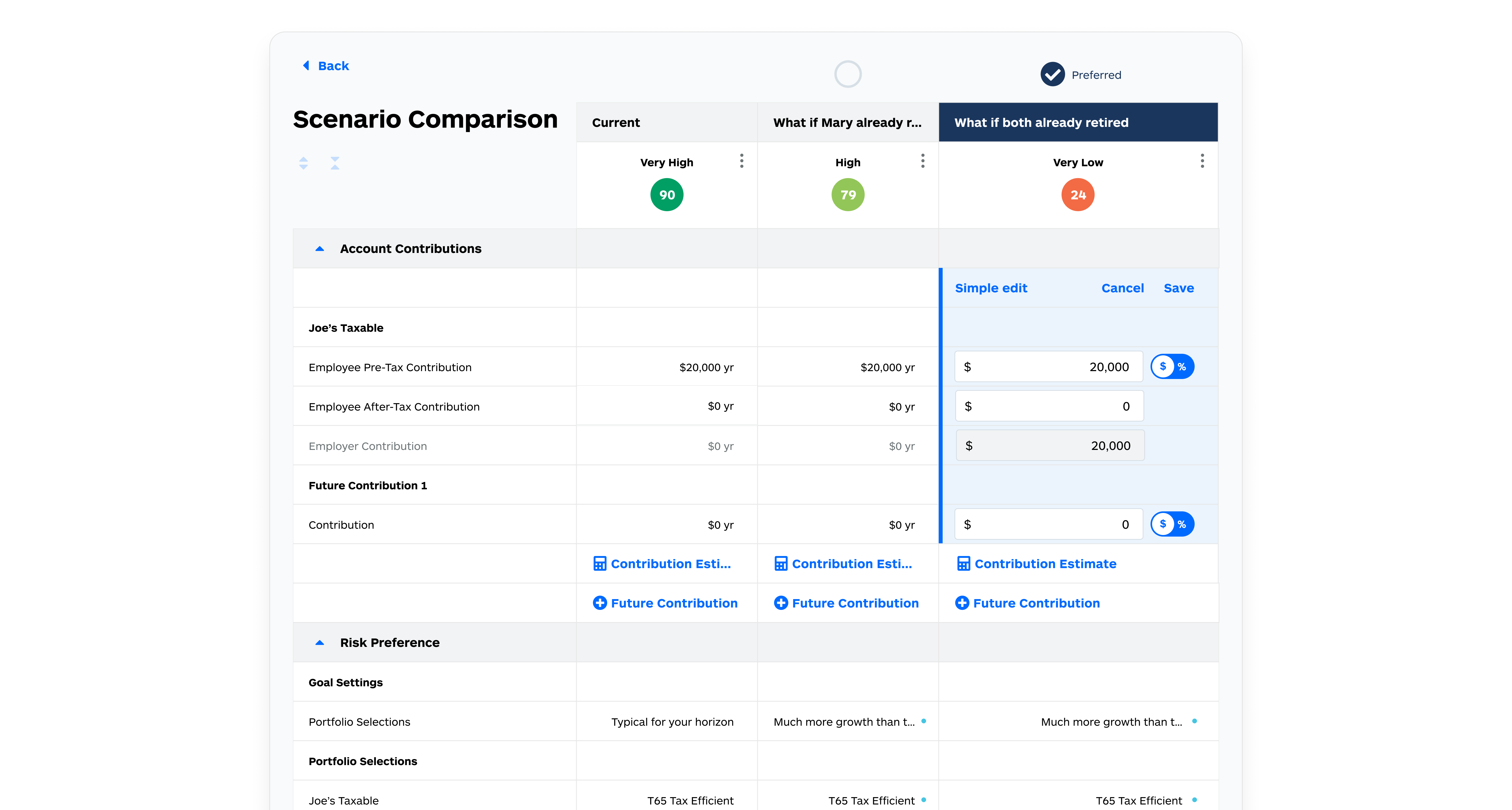This screenshot has height=810, width=1512.
Task: Click T65 Tax Efficient in Mary column
Action: [871, 801]
